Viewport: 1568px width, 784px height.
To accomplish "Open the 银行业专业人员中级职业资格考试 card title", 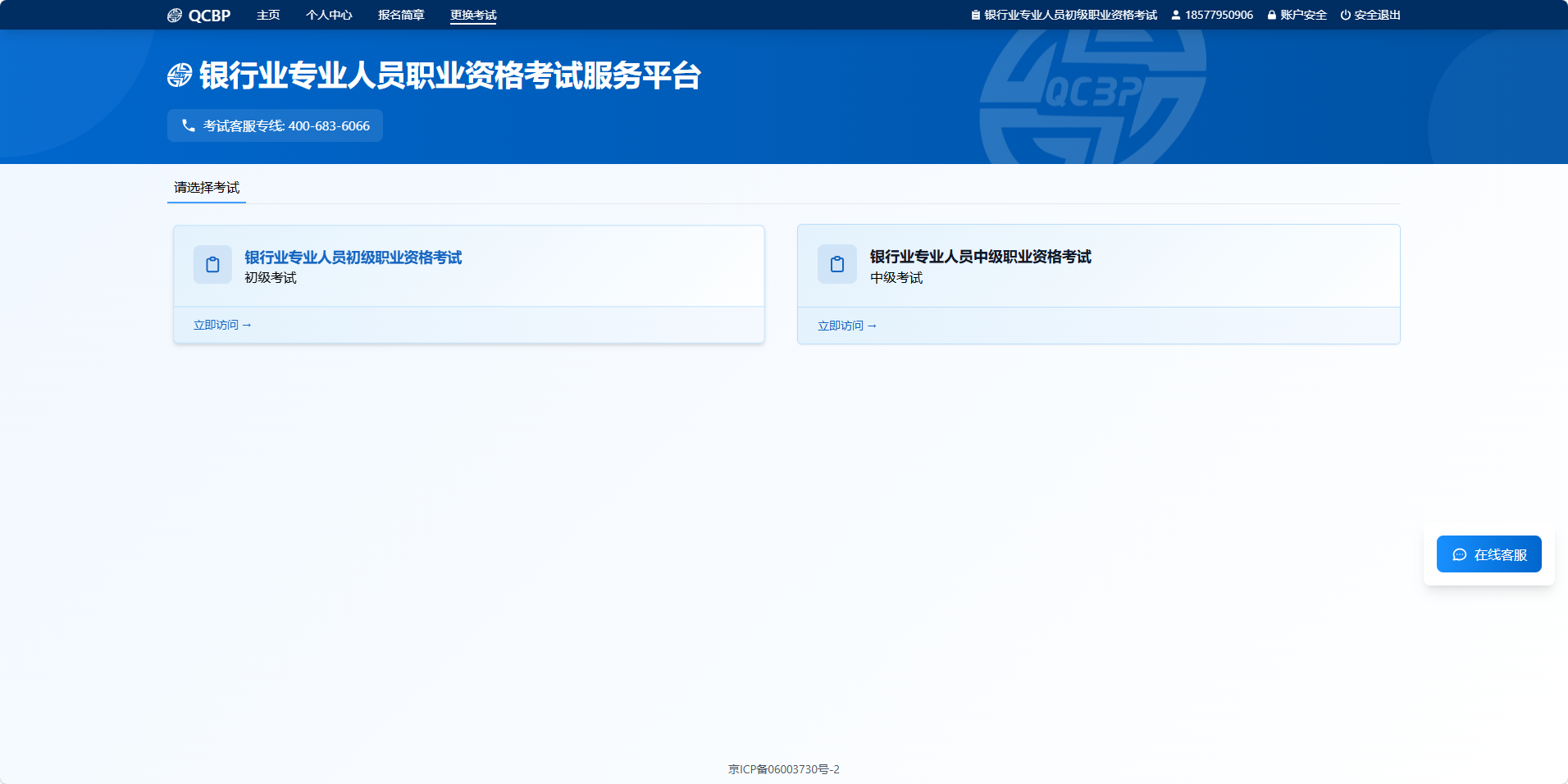I will coord(981,257).
